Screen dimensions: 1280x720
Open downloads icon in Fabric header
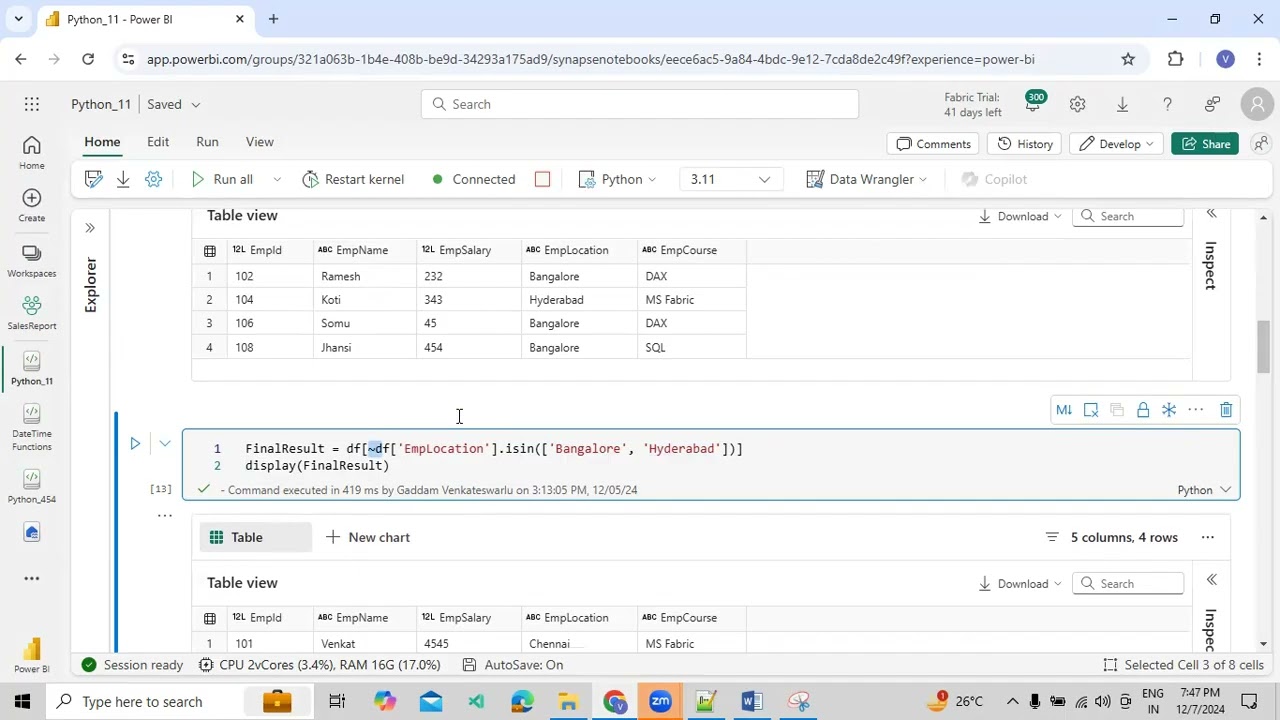click(1122, 104)
